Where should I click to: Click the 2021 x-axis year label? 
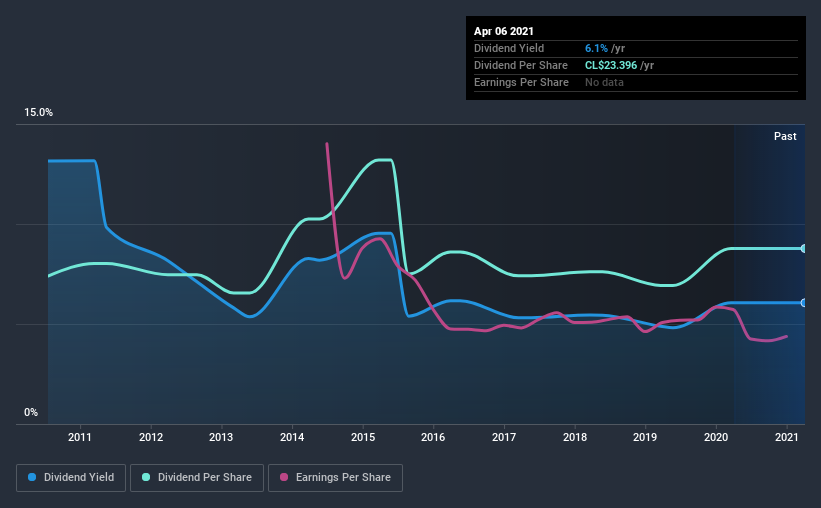coord(786,437)
